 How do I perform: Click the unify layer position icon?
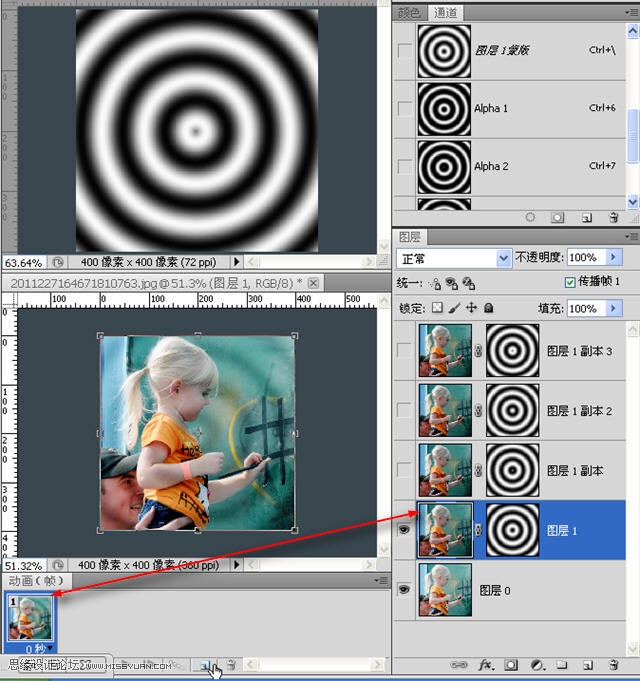pyautogui.click(x=435, y=284)
